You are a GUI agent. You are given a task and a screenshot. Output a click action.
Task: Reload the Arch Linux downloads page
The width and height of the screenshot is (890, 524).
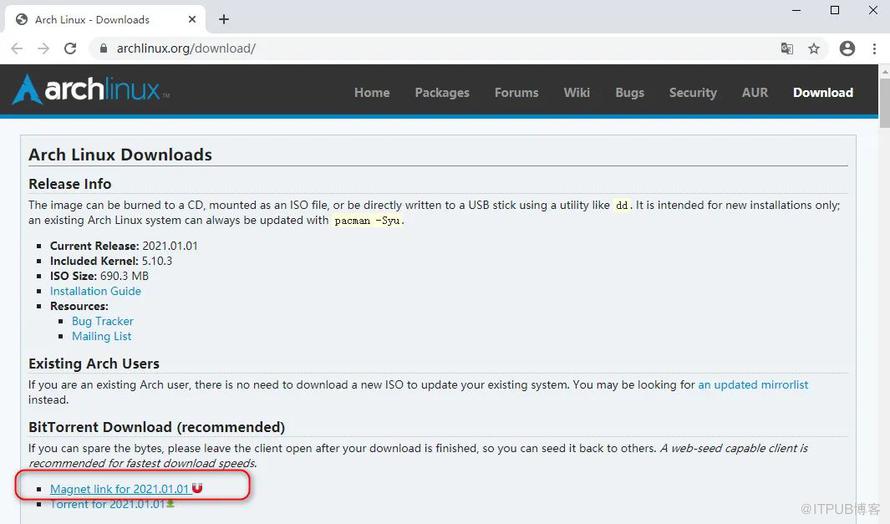point(70,49)
